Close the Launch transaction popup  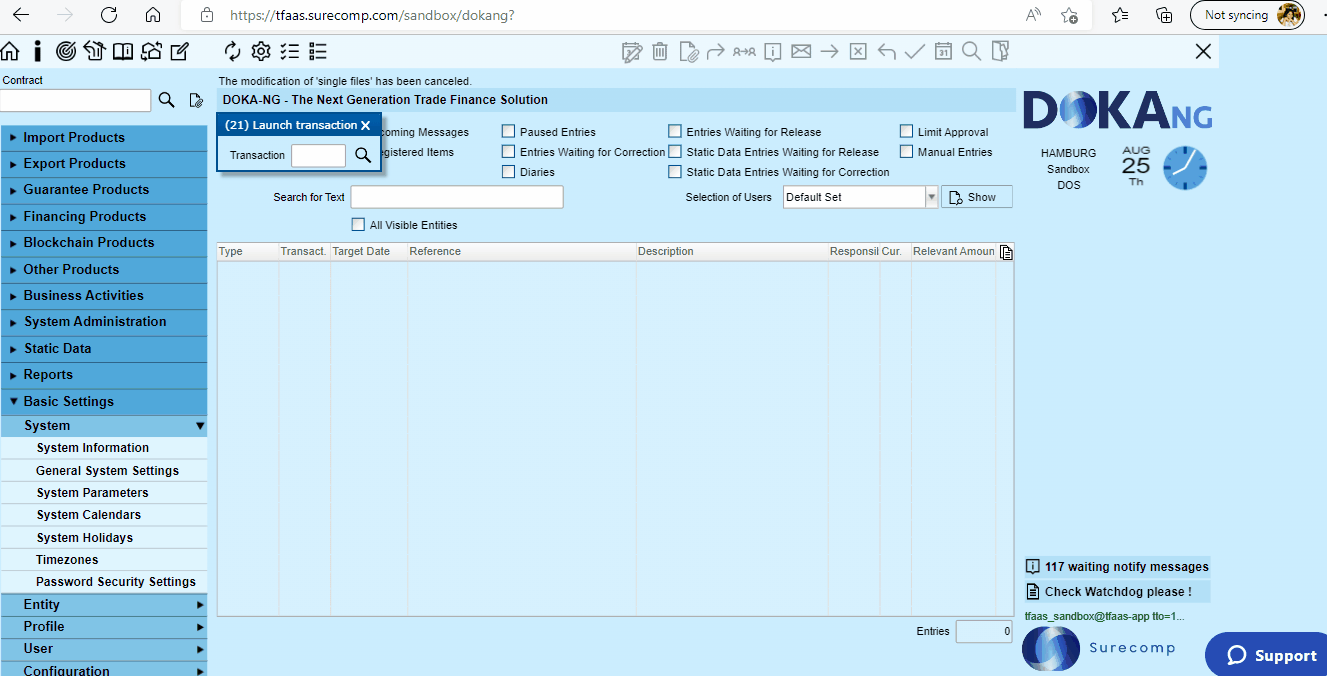[x=366, y=125]
